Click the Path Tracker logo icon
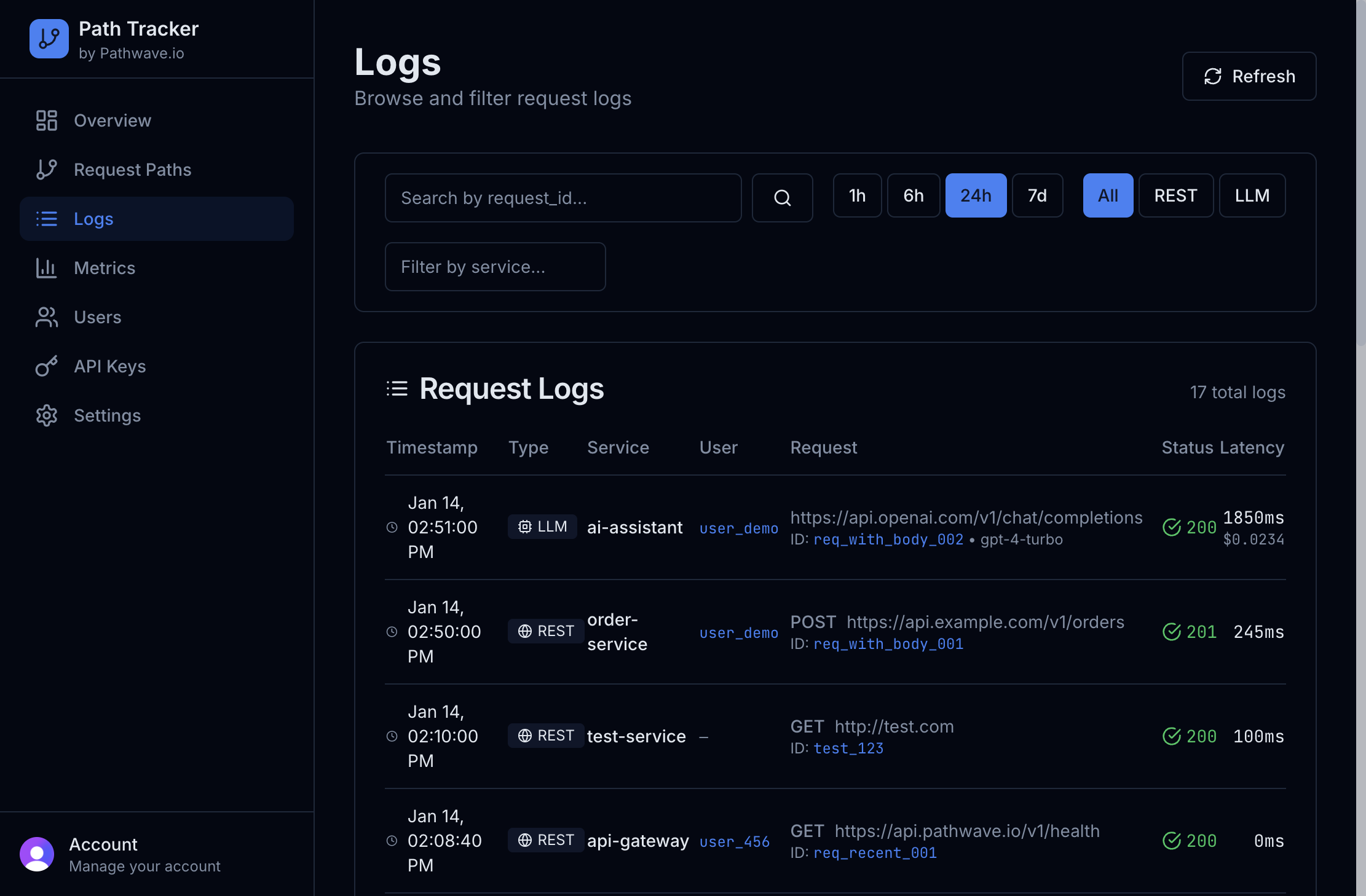The image size is (1366, 896). [x=49, y=39]
